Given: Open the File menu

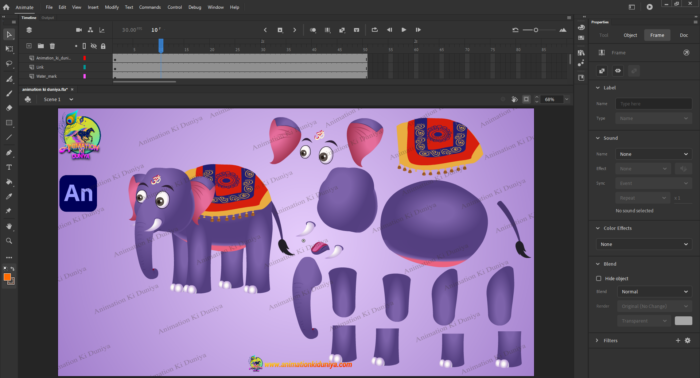Looking at the screenshot, I should click(49, 7).
